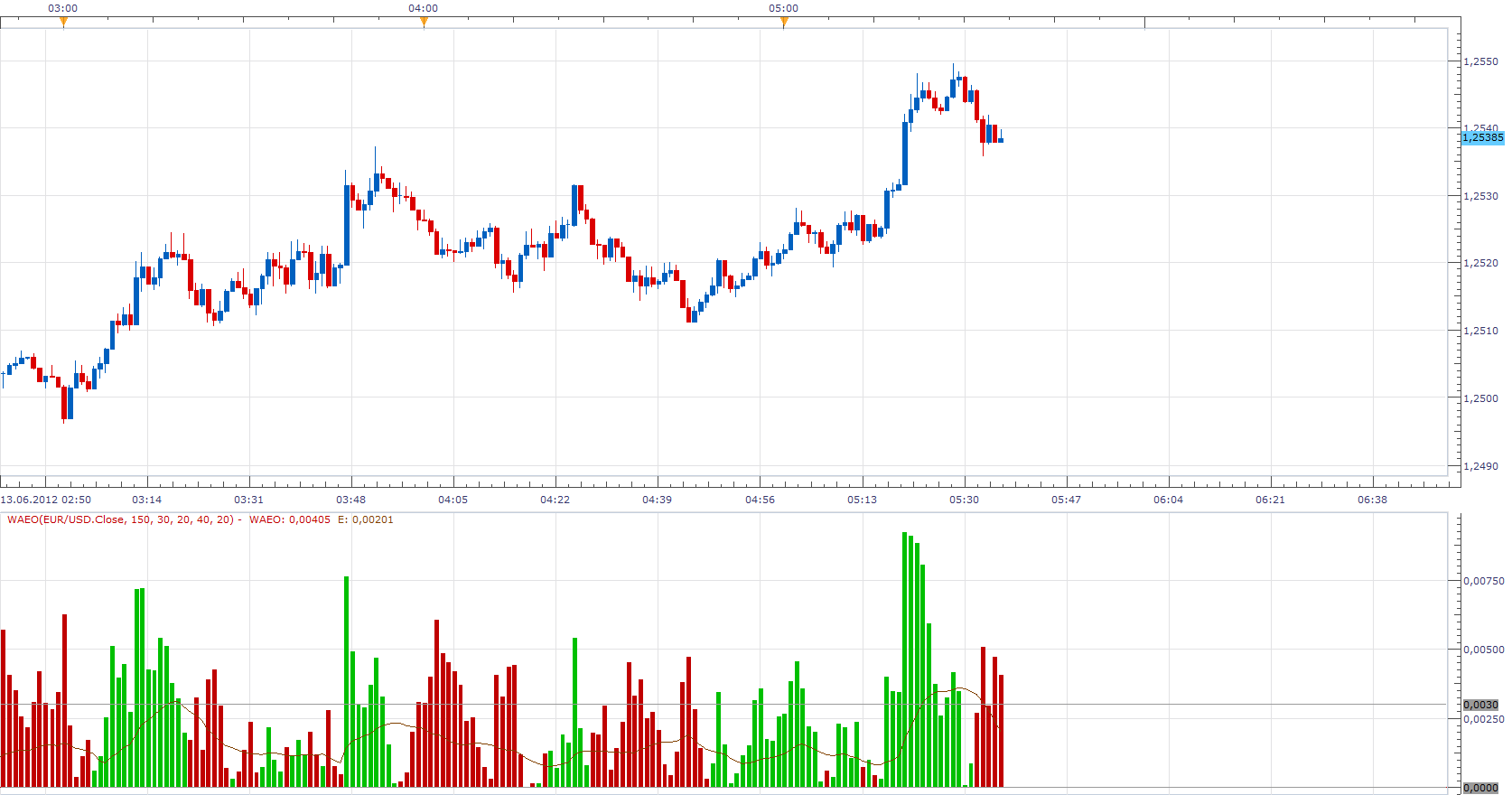1512x795 pixels.
Task: Click the orange marker under 04:00
Action: [x=424, y=23]
